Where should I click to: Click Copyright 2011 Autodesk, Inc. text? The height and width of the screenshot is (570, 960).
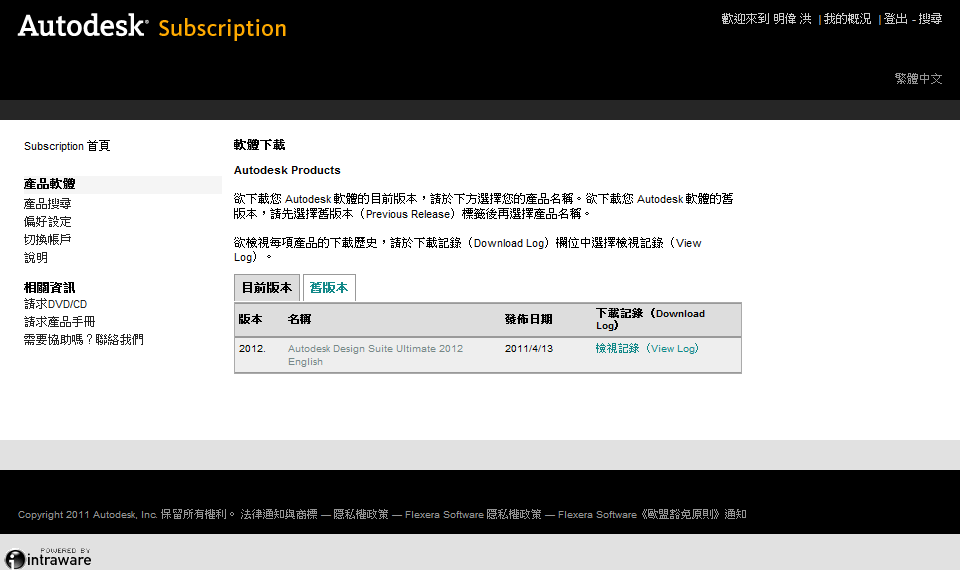88,514
